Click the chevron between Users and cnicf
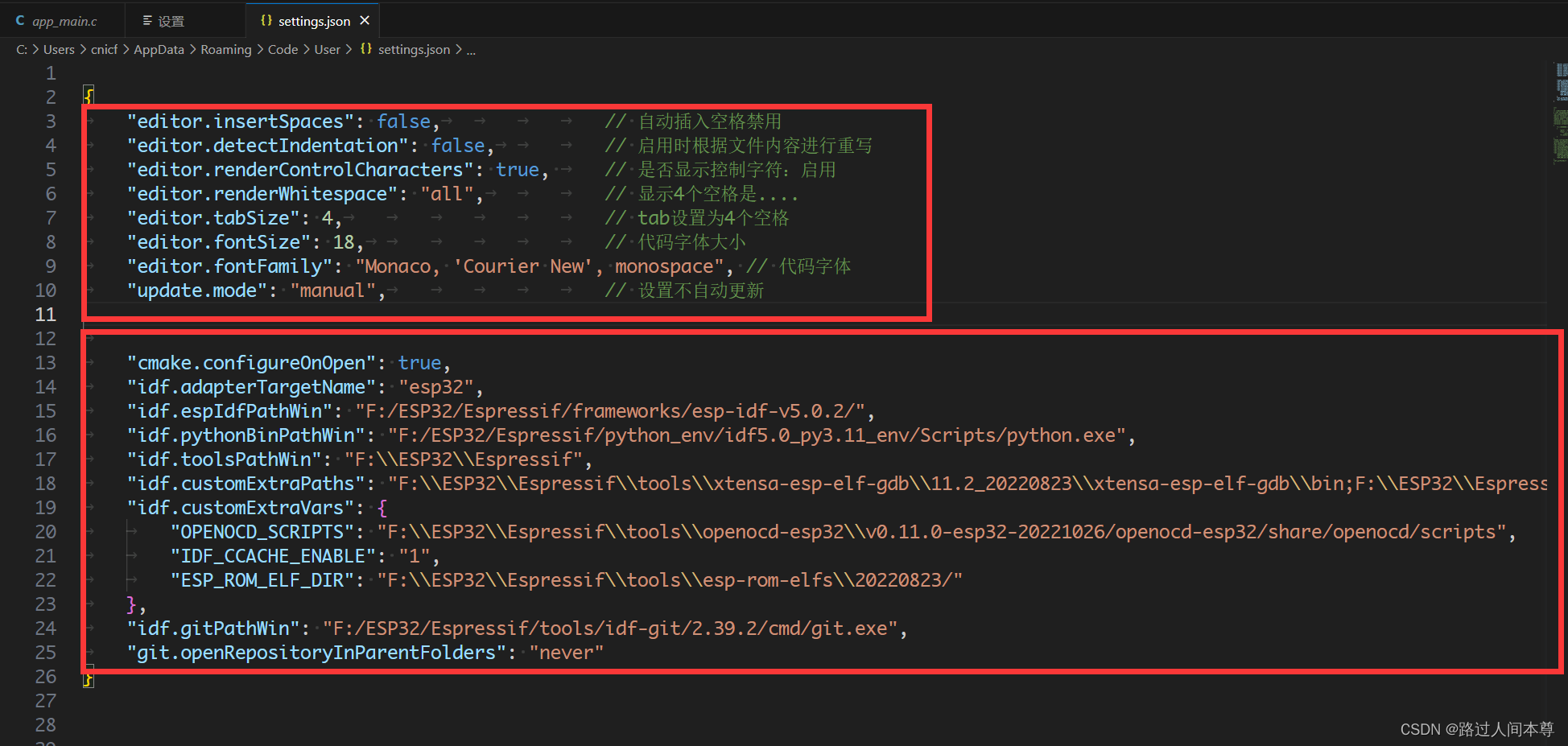This screenshot has height=746, width=1568. click(83, 49)
